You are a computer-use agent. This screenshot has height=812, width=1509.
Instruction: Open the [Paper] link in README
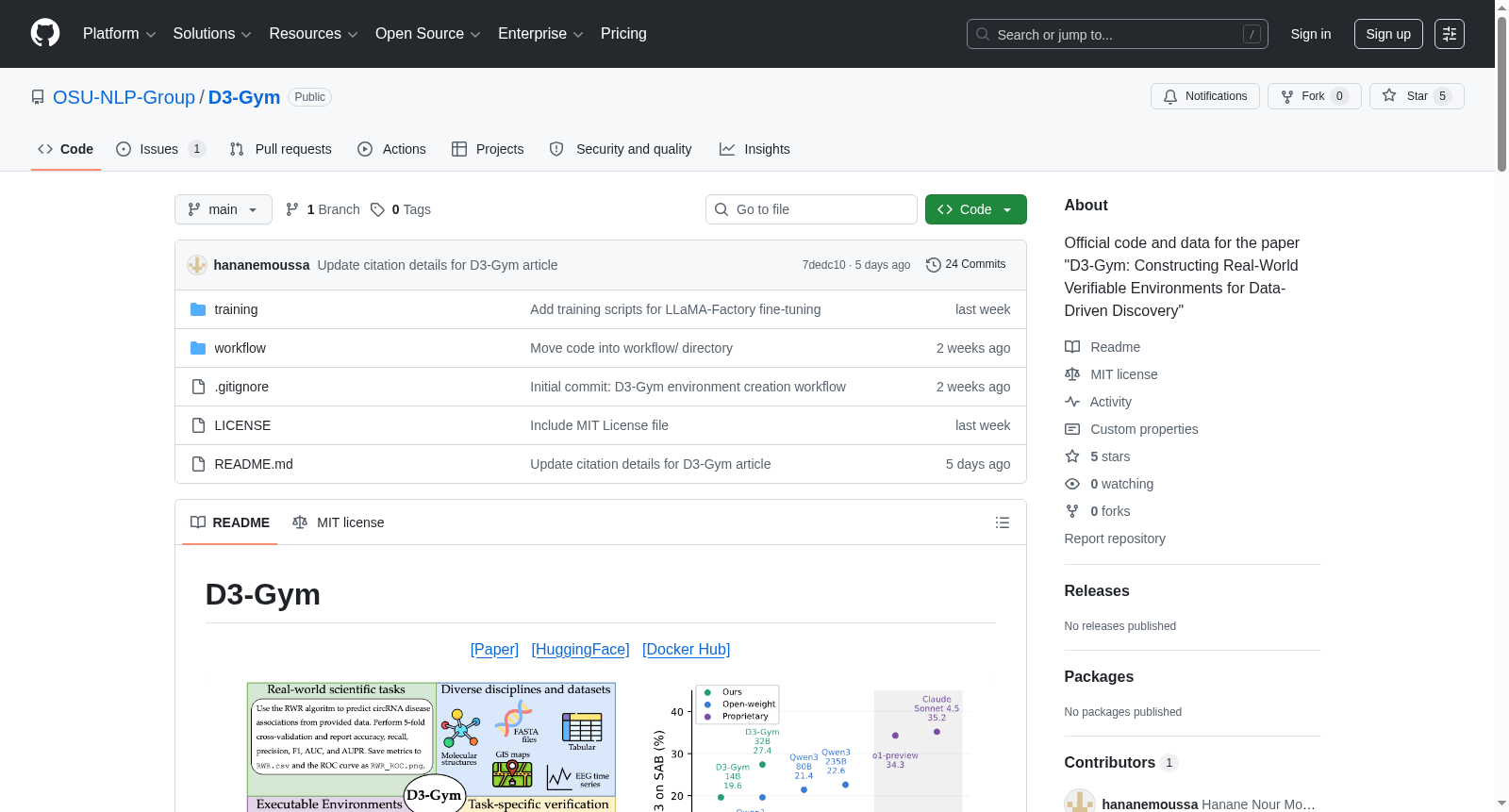tap(494, 649)
